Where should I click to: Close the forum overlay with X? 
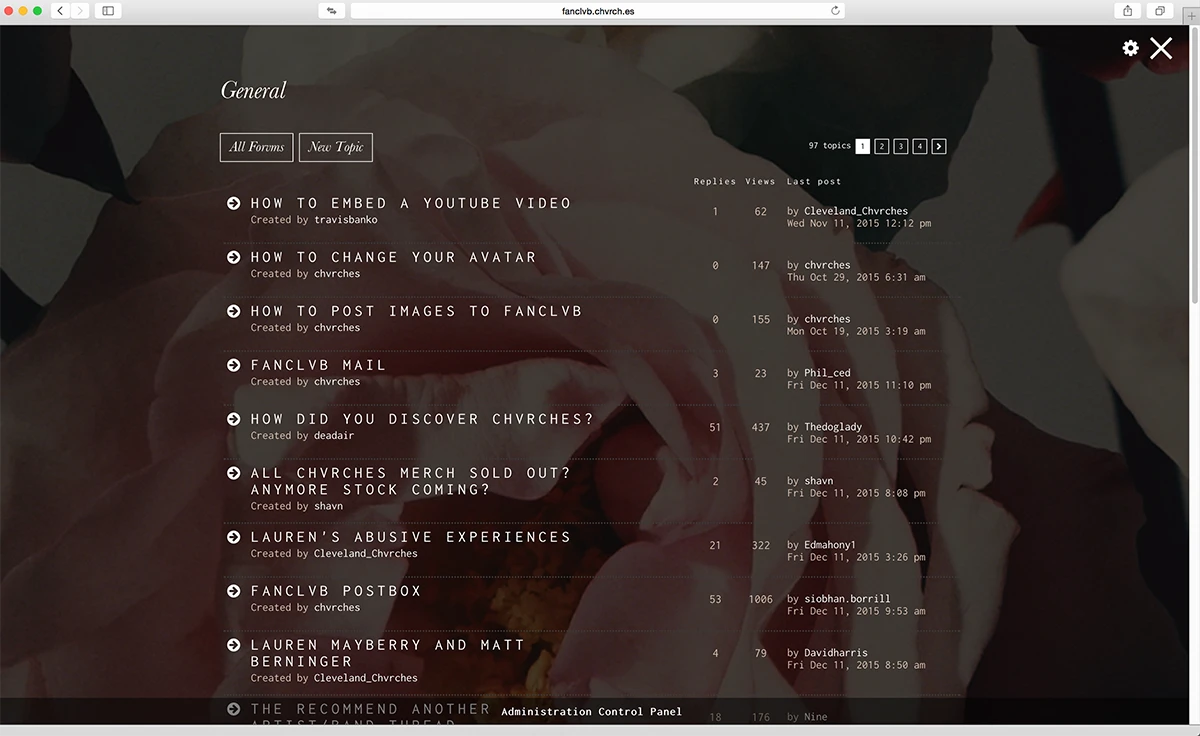pyautogui.click(x=1161, y=48)
